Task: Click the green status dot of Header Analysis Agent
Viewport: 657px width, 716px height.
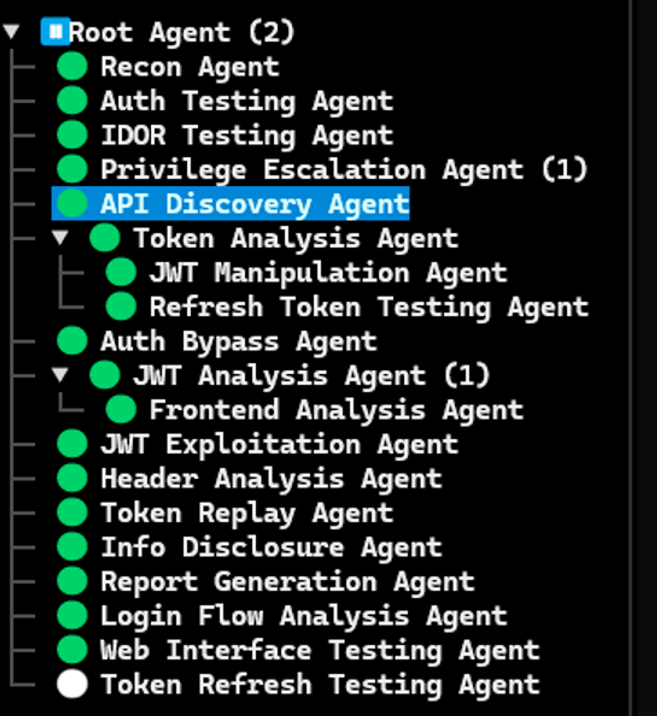Action: pos(72,478)
